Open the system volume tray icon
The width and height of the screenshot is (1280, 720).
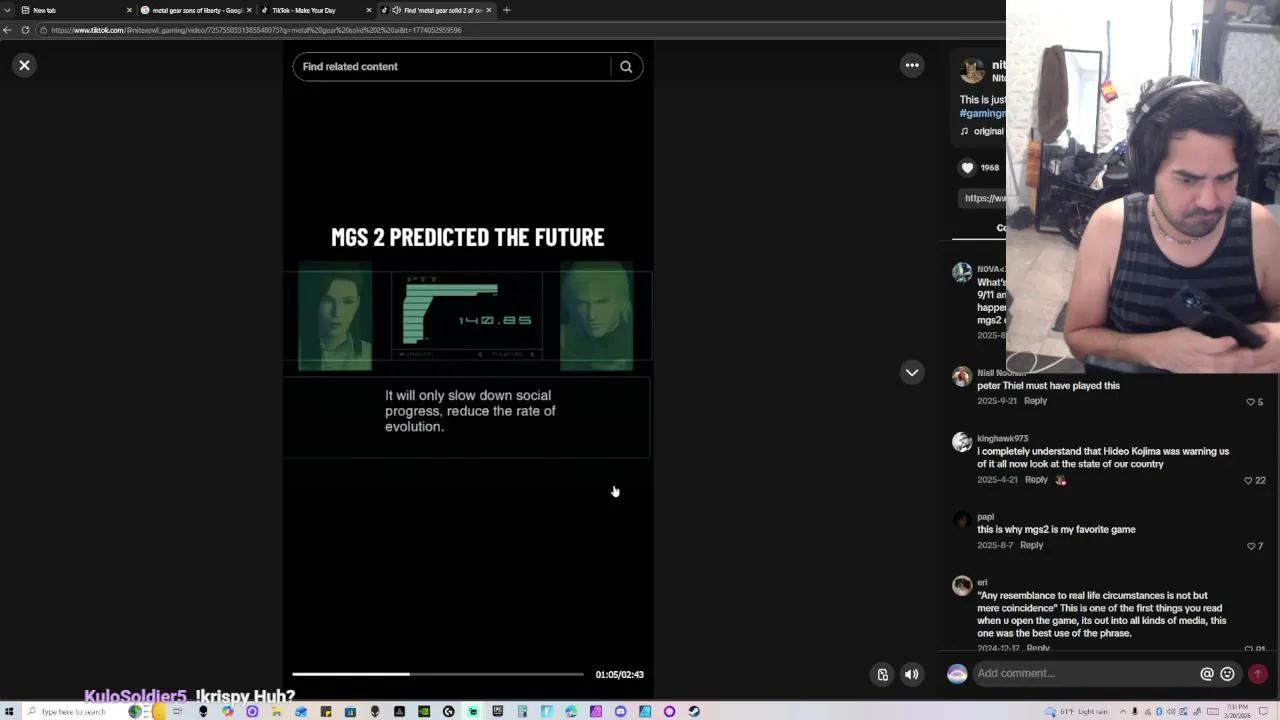[x=1171, y=711]
